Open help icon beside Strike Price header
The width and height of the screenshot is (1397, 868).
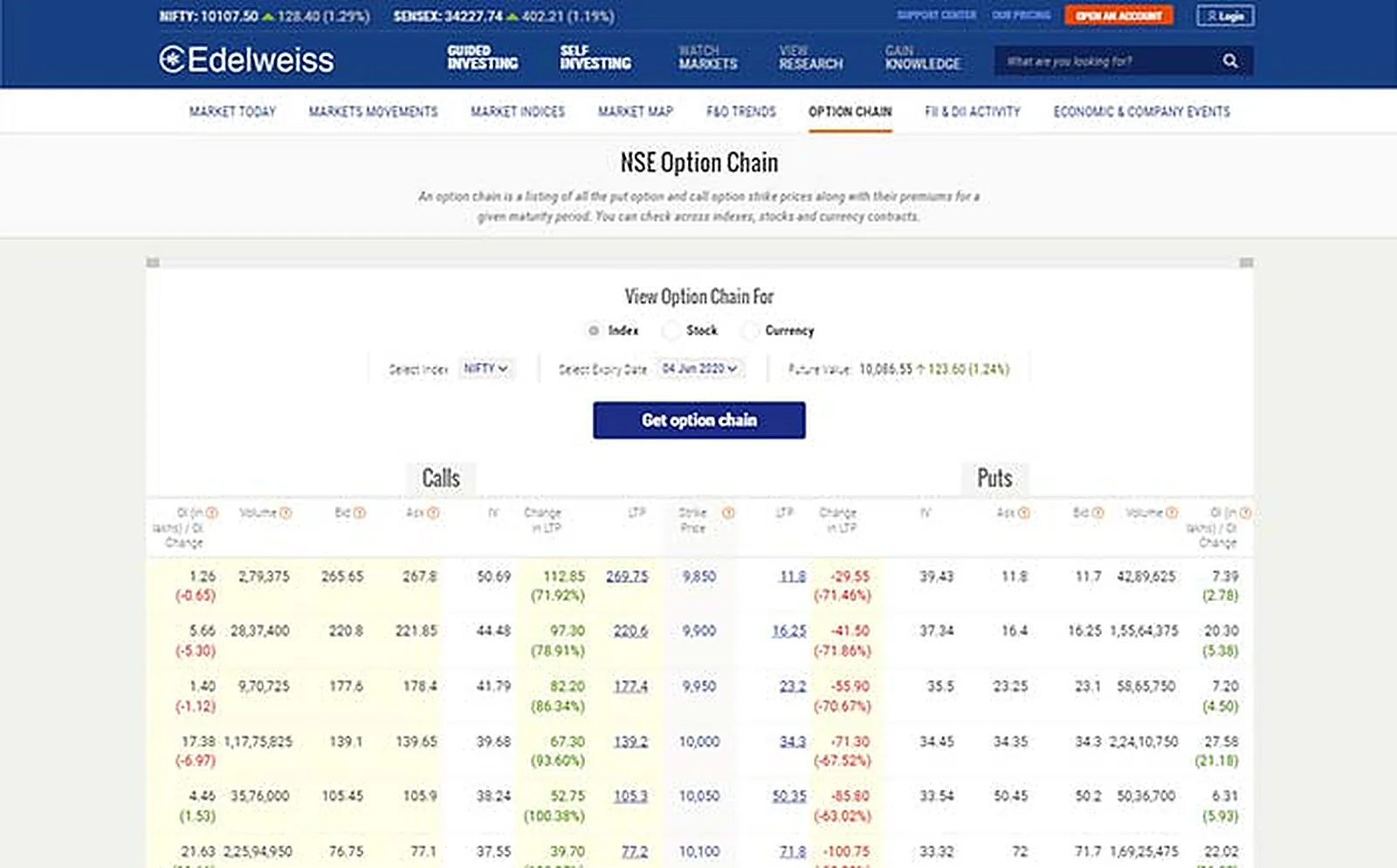728,513
